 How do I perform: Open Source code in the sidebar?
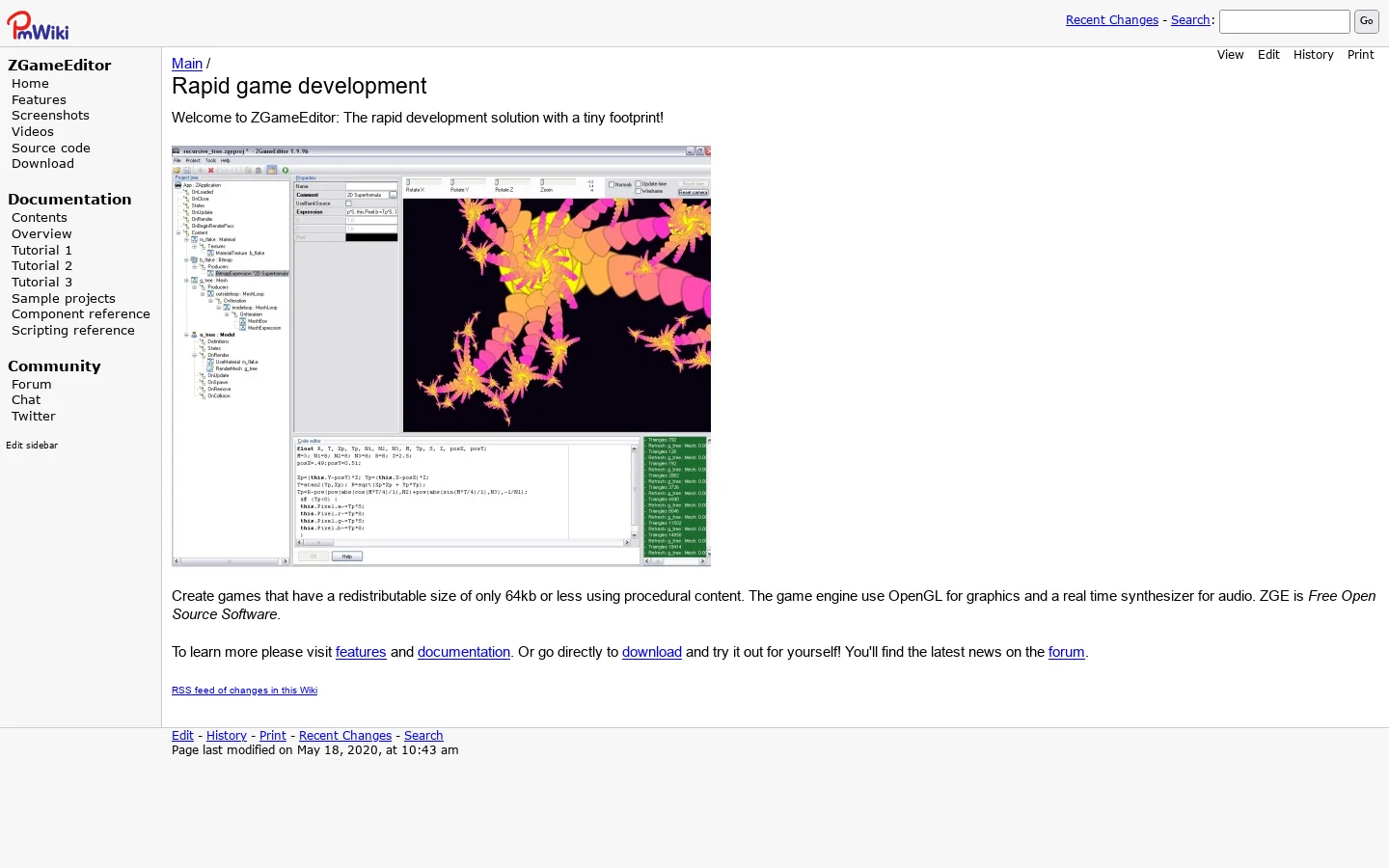51,149
